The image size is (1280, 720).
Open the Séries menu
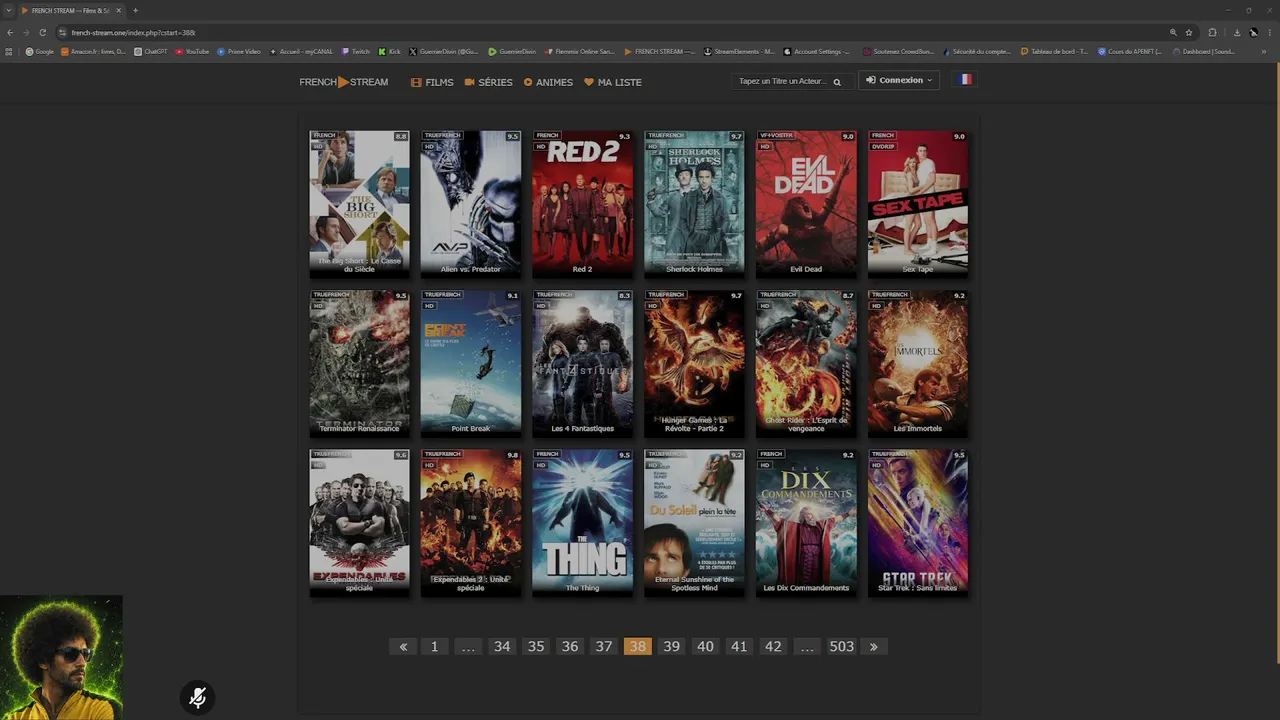(x=488, y=82)
